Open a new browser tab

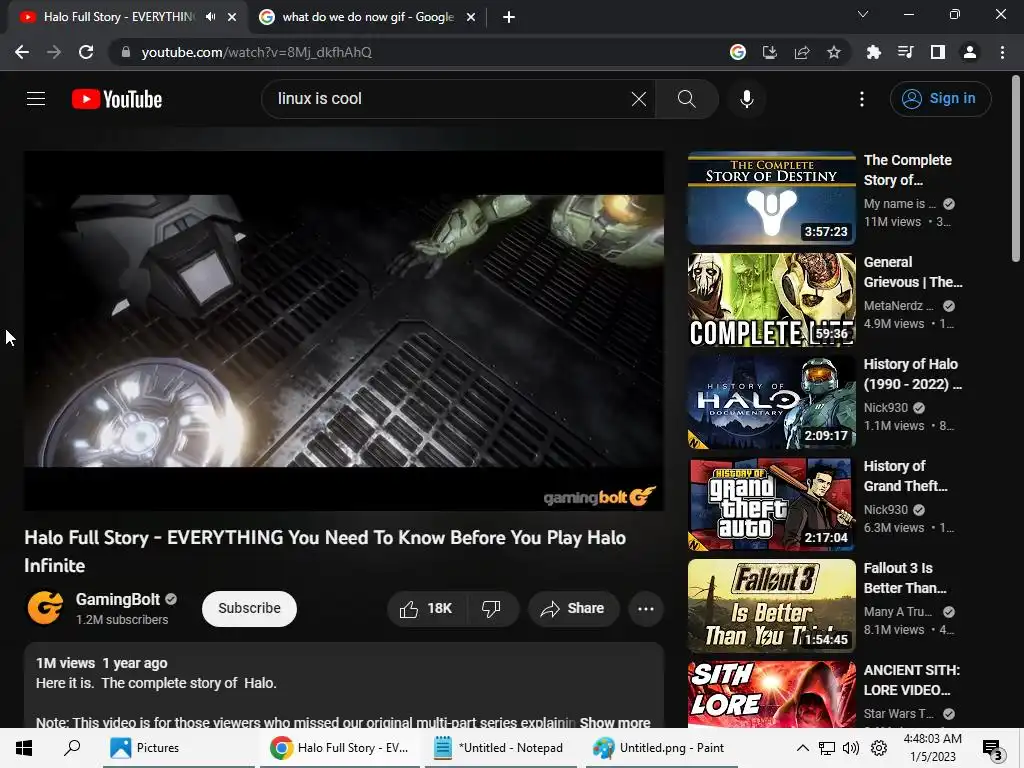[x=509, y=17]
